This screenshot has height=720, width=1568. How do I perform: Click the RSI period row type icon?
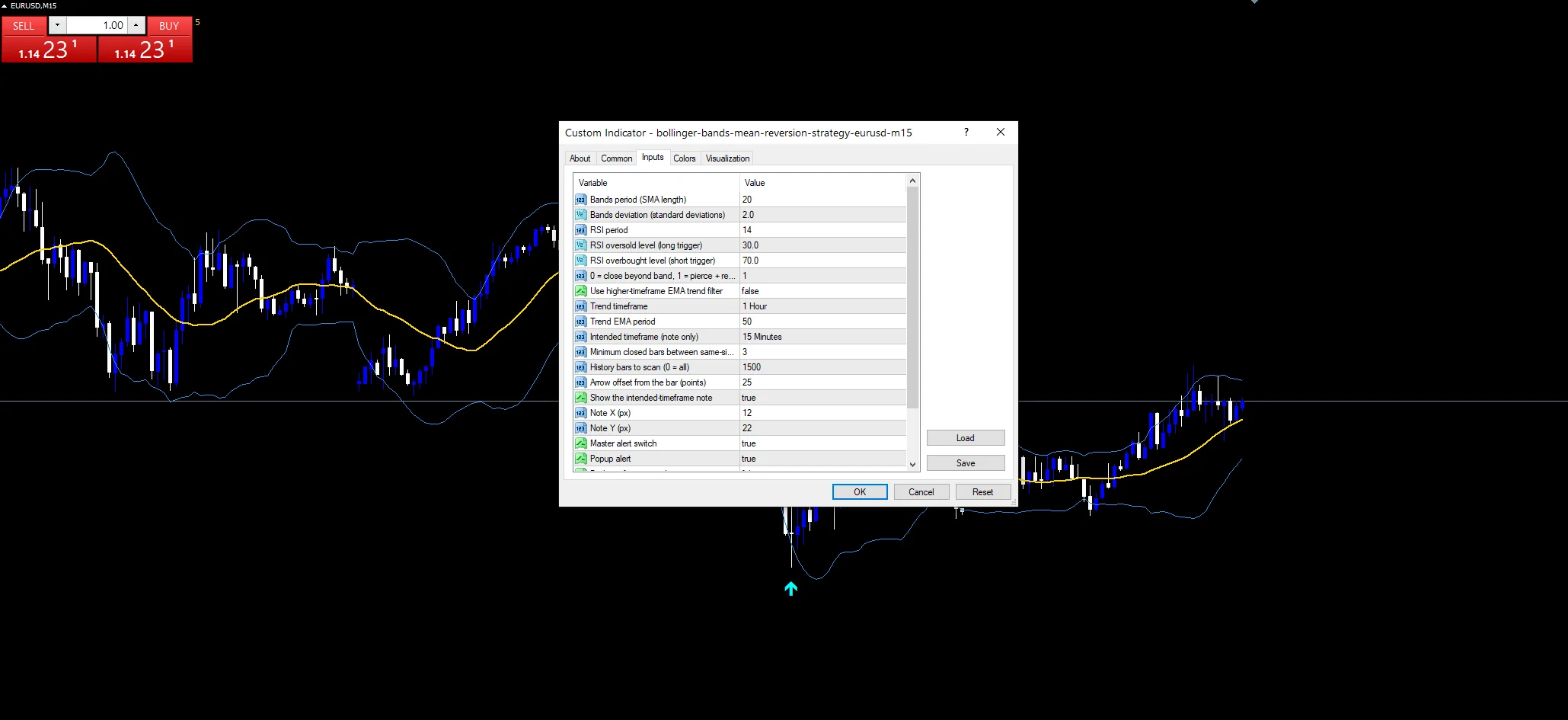coord(580,230)
